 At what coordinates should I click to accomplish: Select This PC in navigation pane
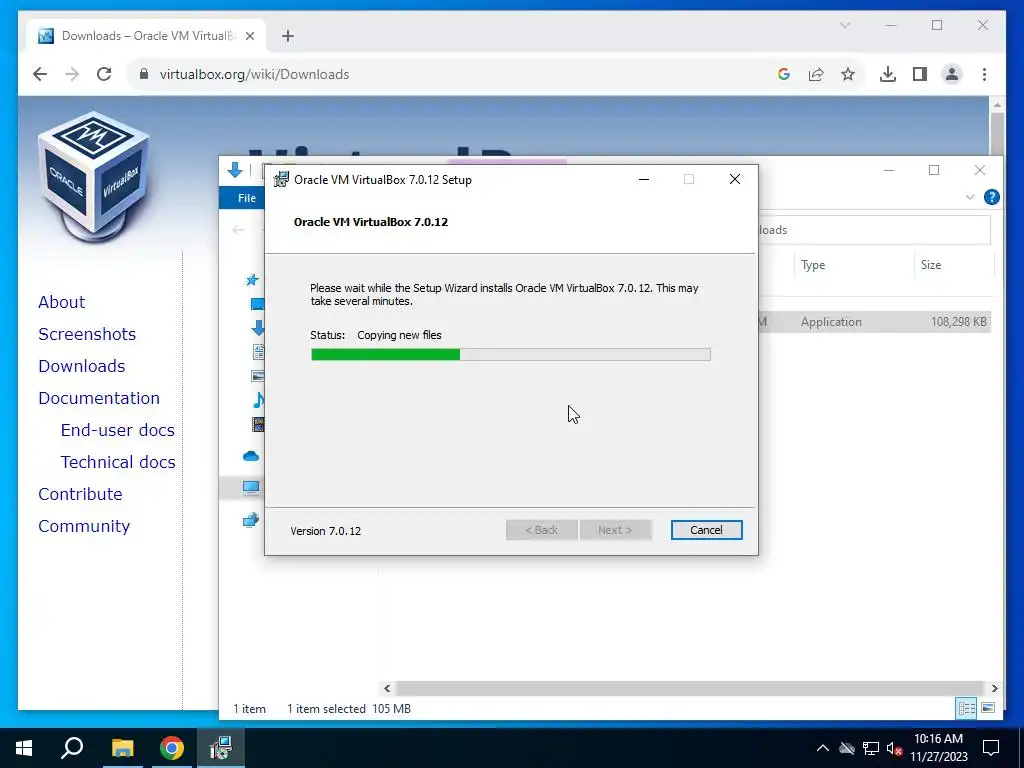point(251,487)
